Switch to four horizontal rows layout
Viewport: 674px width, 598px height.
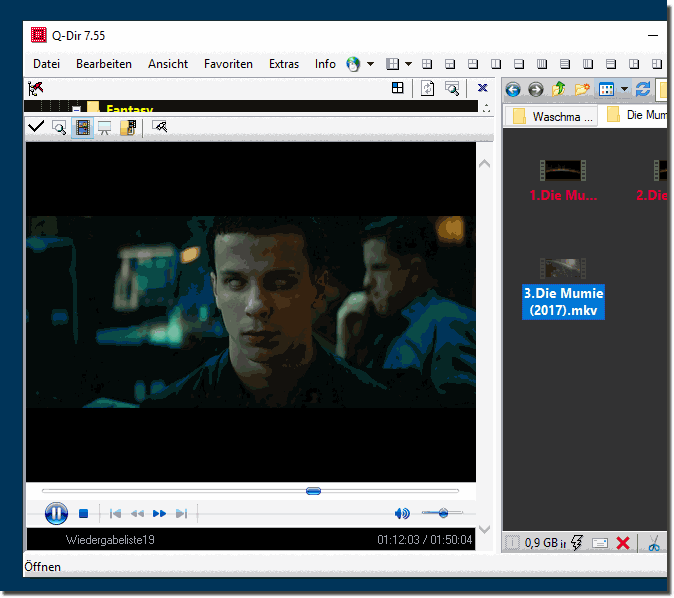click(565, 64)
